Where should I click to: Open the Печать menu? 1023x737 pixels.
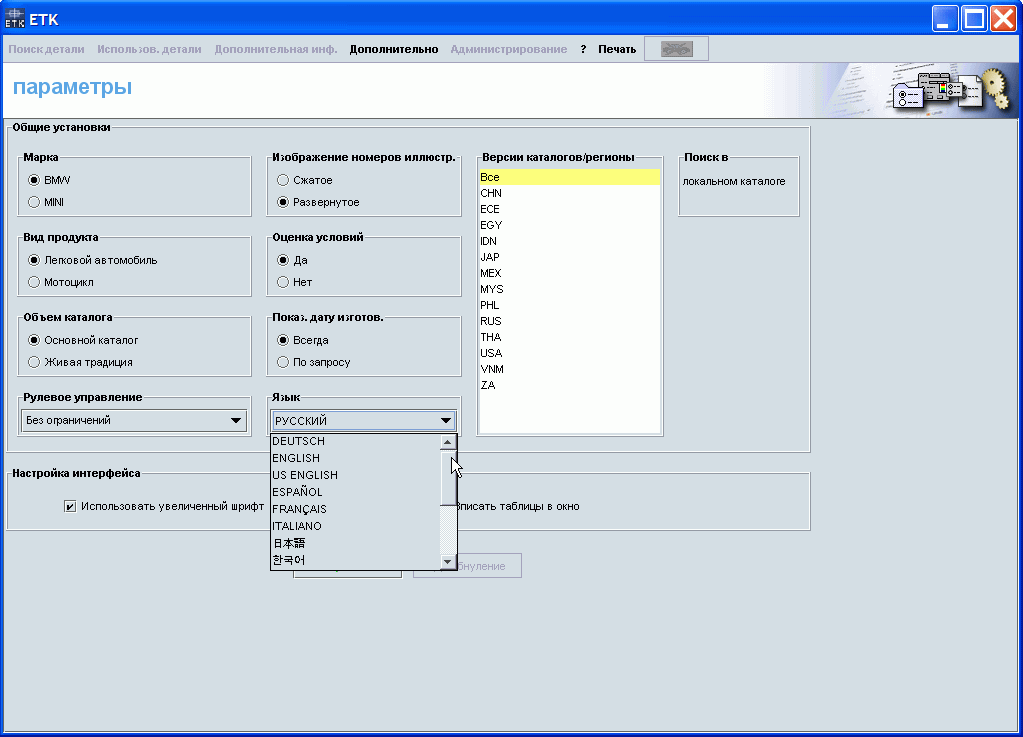point(617,49)
